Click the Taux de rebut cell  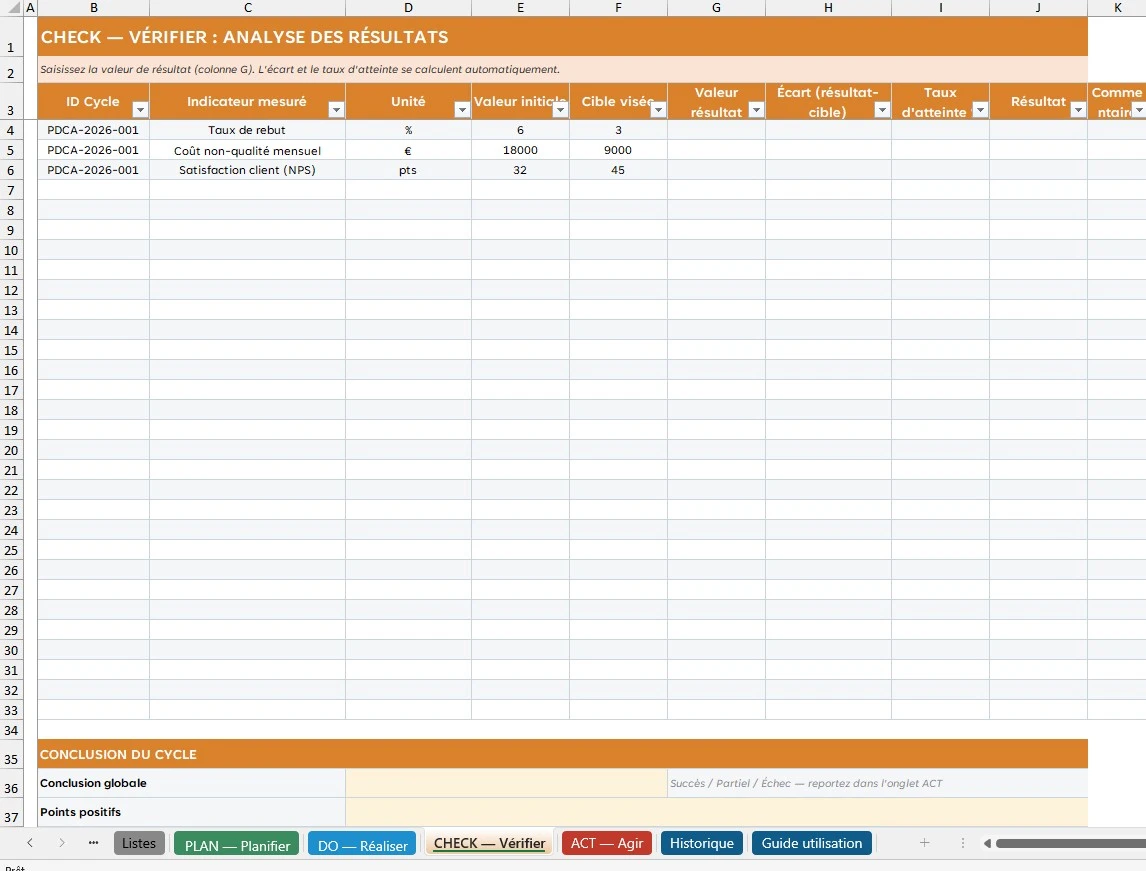pyautogui.click(x=247, y=130)
